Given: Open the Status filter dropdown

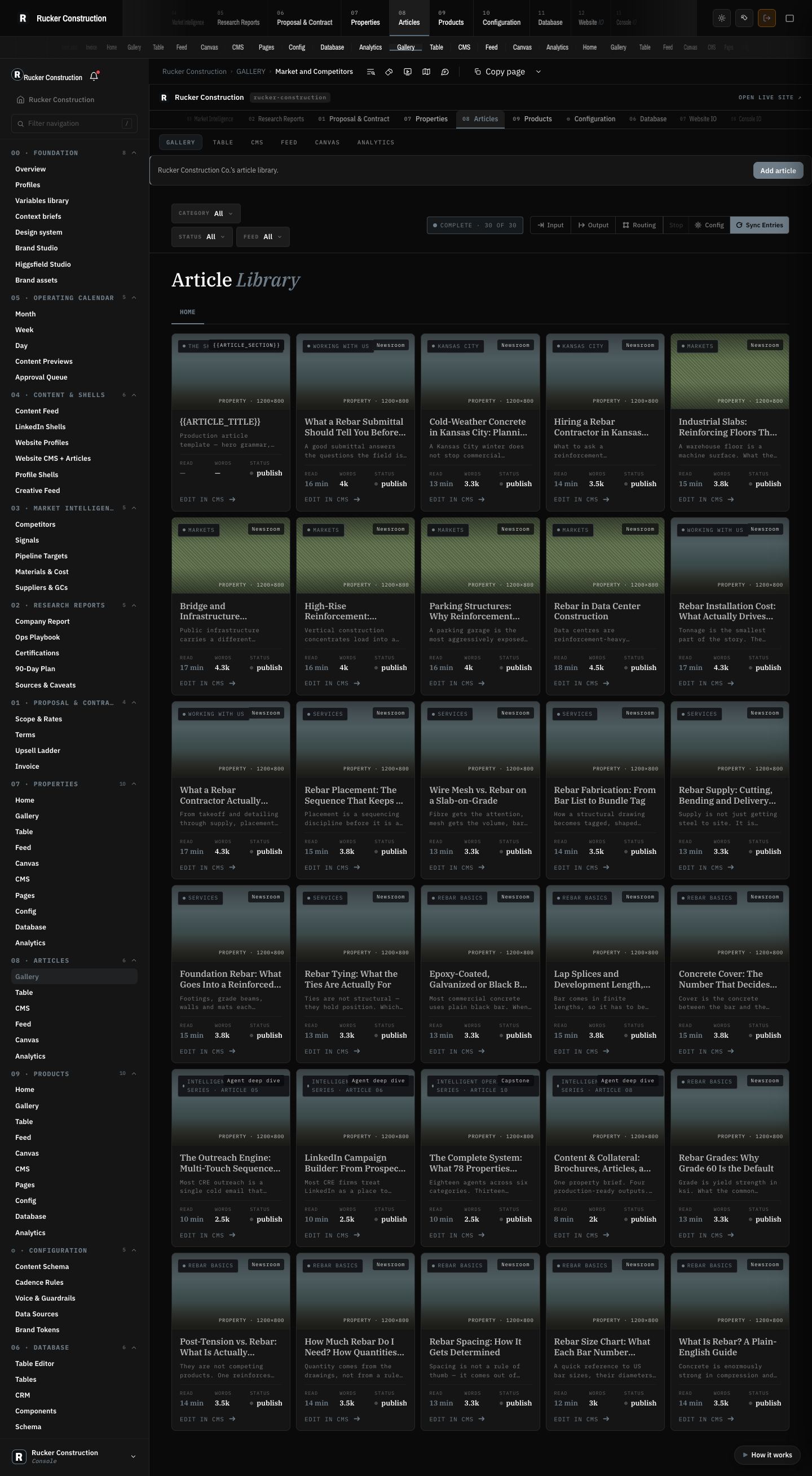Looking at the screenshot, I should (202, 237).
